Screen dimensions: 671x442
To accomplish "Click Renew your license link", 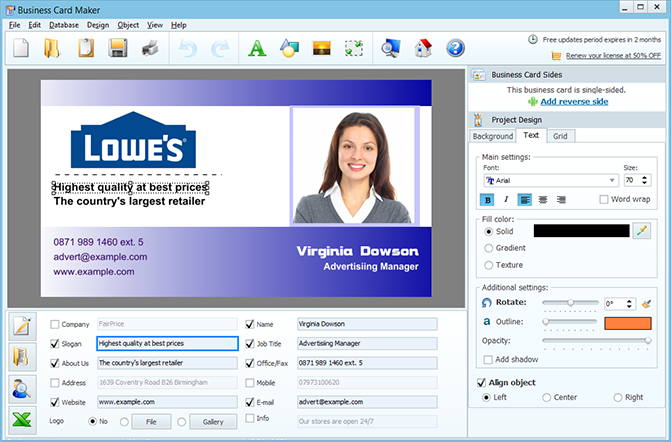I will click(613, 56).
